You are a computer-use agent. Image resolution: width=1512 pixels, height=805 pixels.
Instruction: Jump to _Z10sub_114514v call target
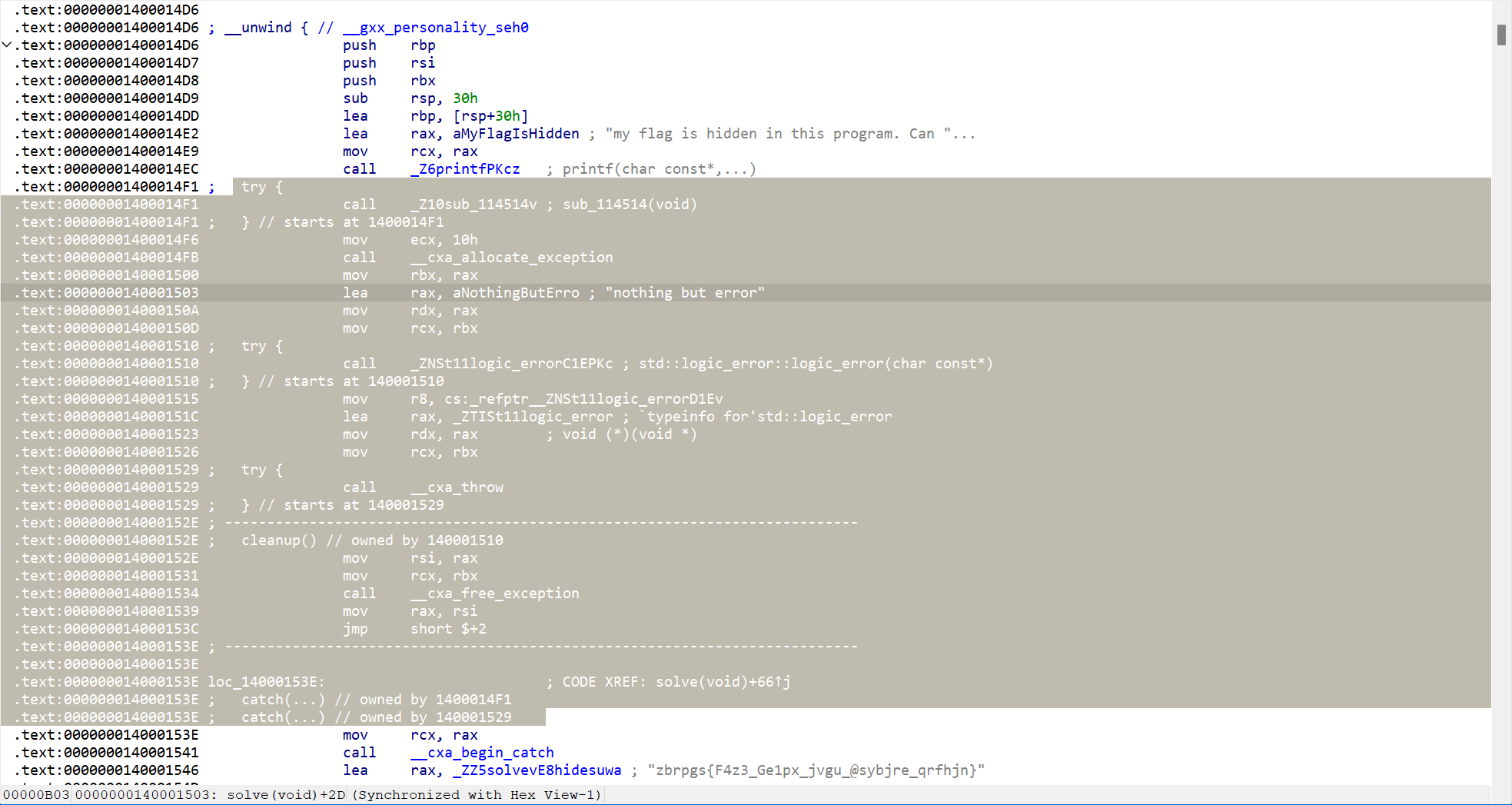pos(474,205)
